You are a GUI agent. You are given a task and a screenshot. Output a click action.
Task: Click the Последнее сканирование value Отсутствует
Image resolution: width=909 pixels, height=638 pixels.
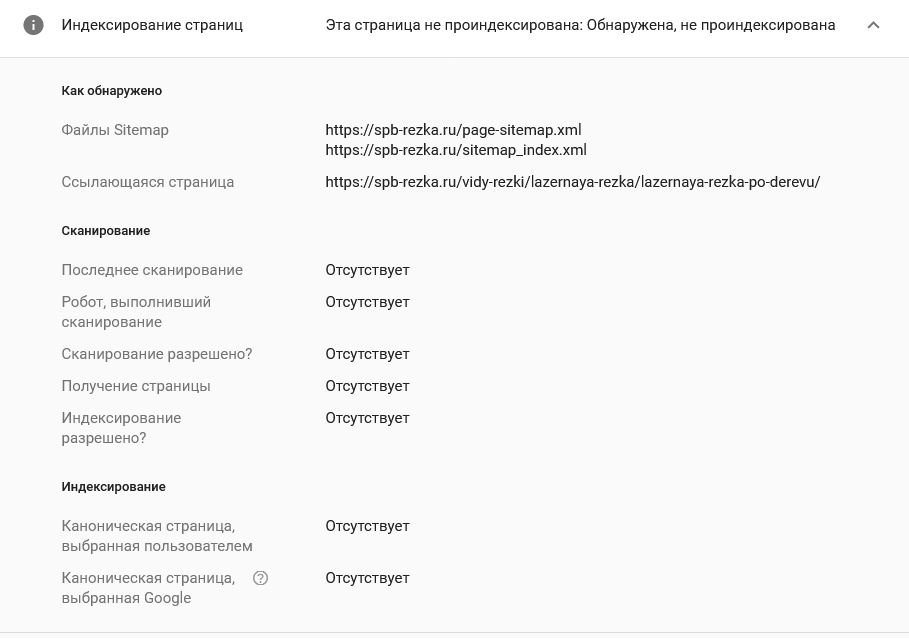(x=368, y=270)
